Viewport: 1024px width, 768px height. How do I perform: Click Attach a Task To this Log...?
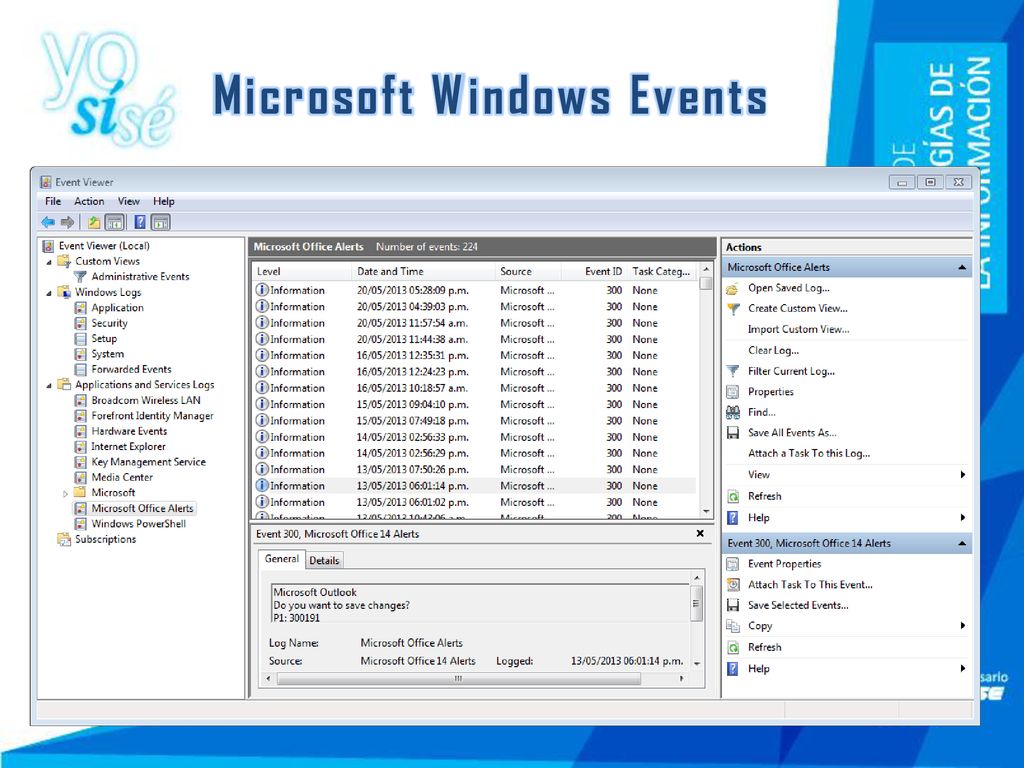[x=809, y=453]
